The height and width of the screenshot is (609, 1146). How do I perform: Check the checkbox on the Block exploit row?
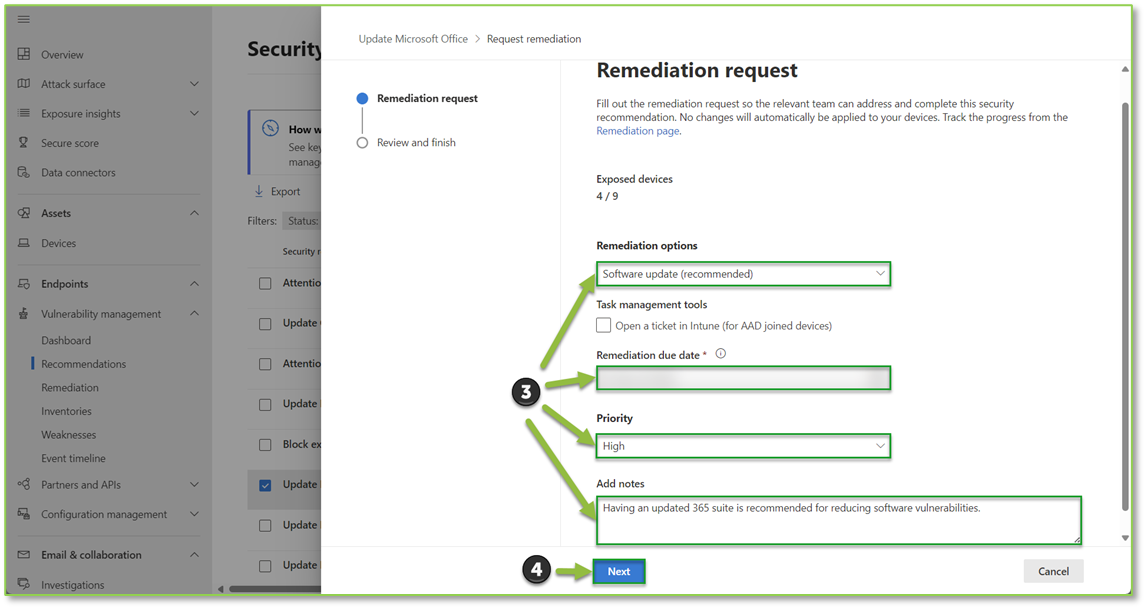click(x=265, y=444)
